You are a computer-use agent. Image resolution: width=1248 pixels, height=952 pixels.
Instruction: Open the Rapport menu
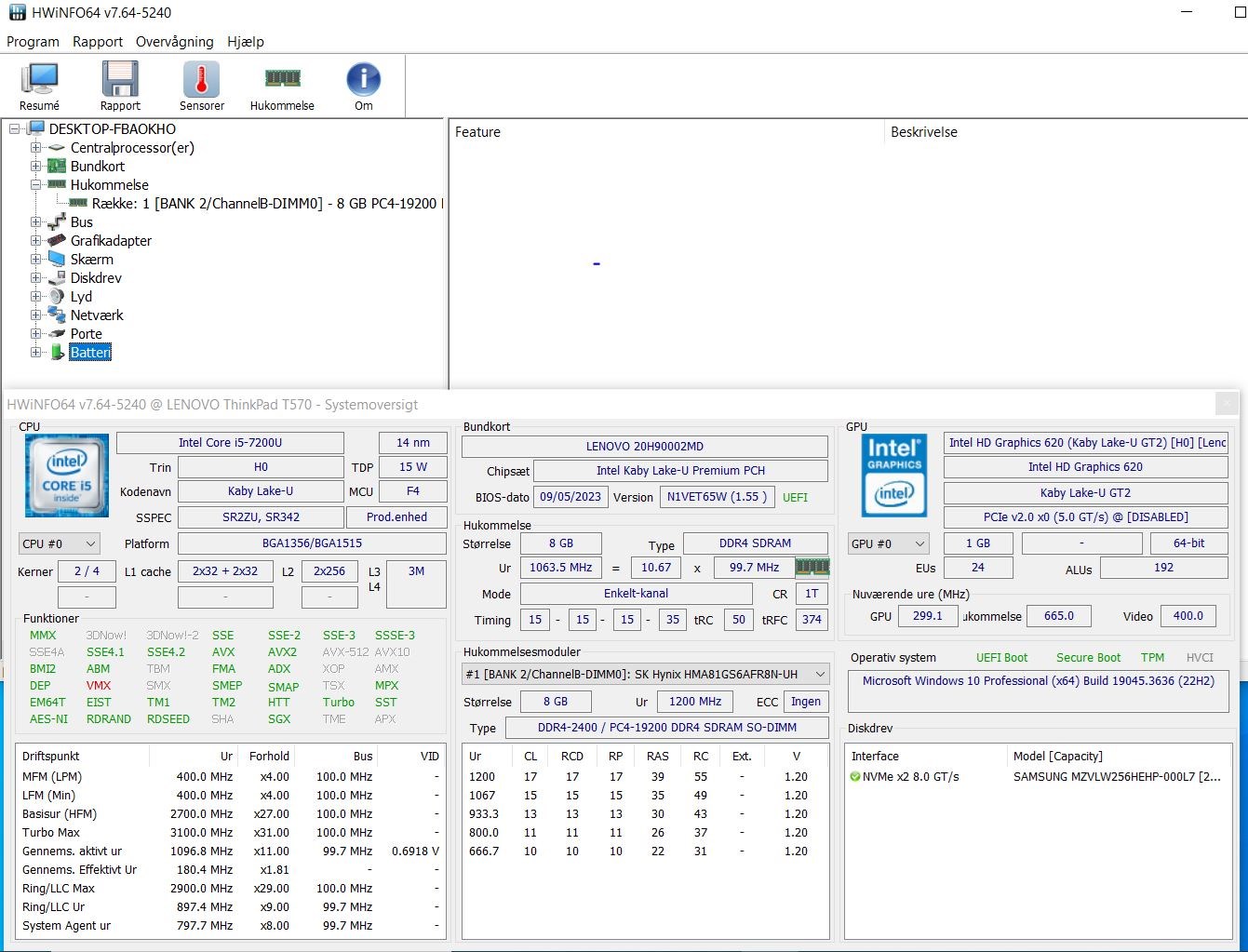coord(98,42)
